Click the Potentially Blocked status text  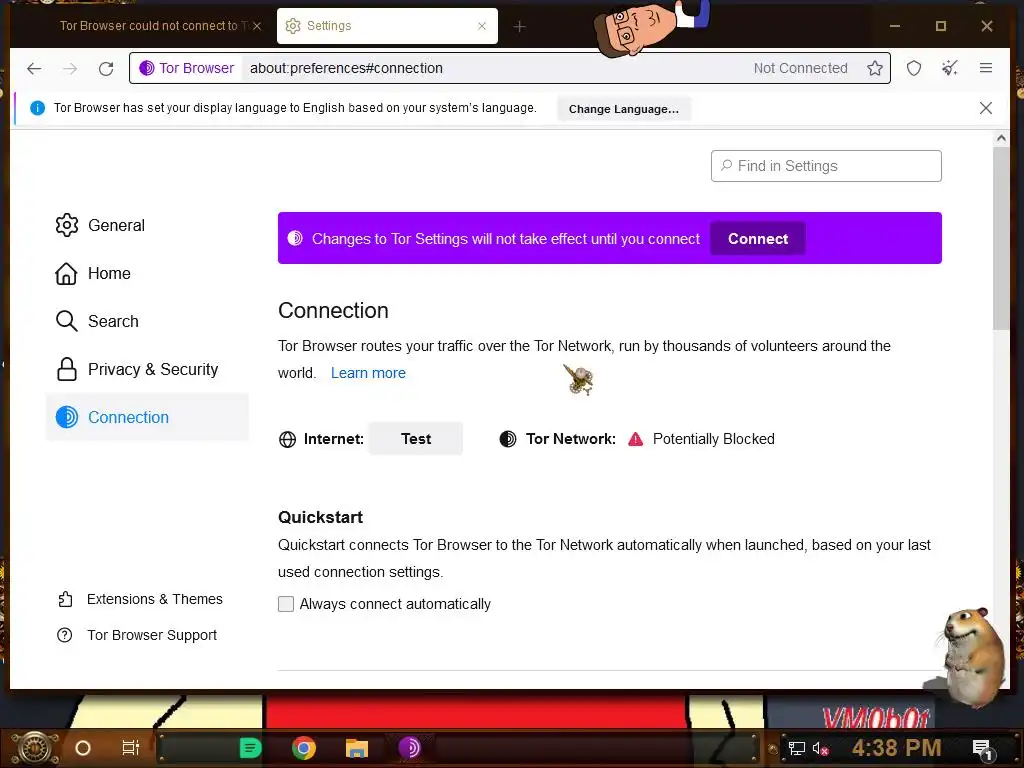714,439
